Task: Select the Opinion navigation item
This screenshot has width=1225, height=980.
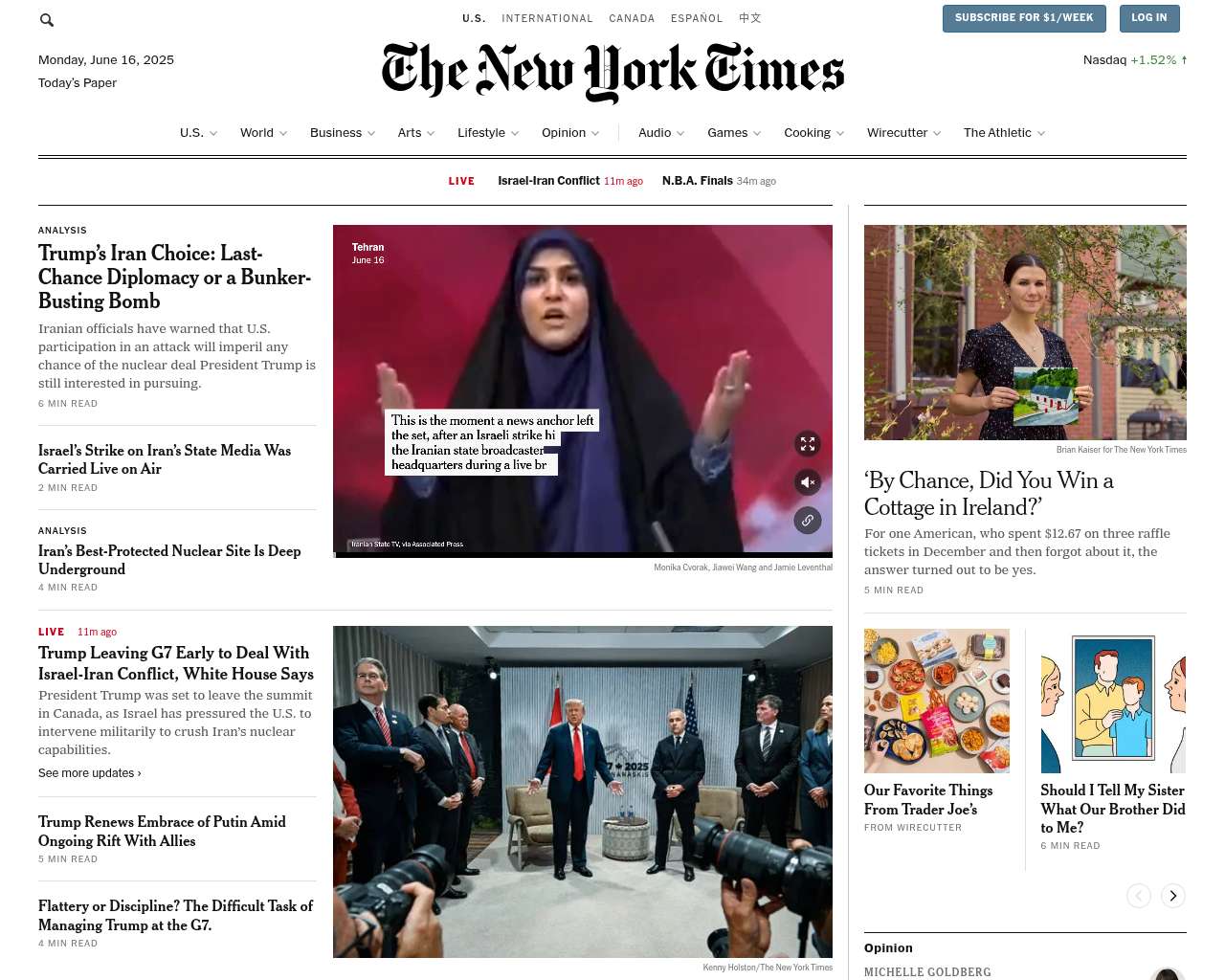Action: [564, 133]
